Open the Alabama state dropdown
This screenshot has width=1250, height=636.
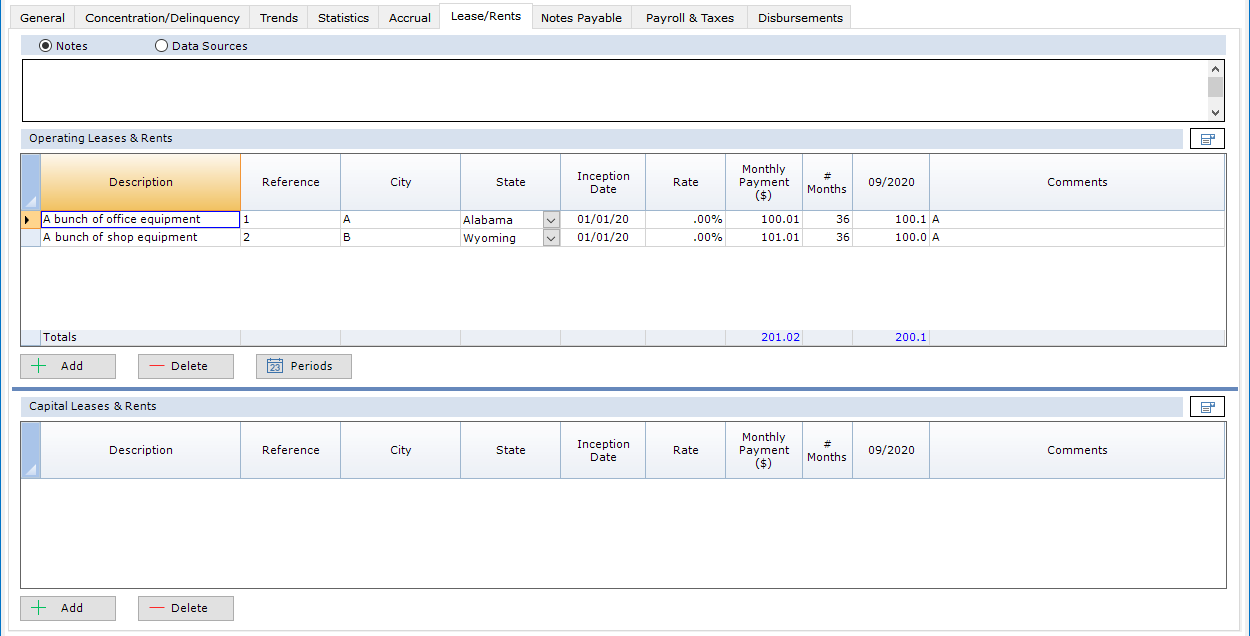pyautogui.click(x=551, y=220)
